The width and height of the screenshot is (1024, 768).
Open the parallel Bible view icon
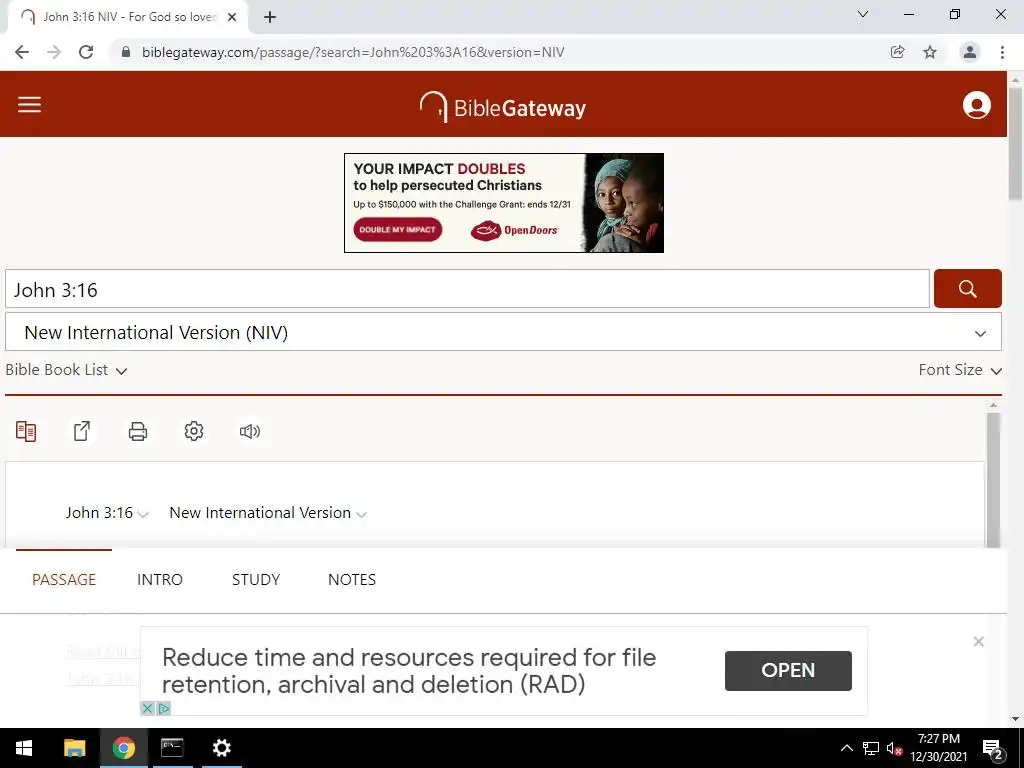(26, 431)
